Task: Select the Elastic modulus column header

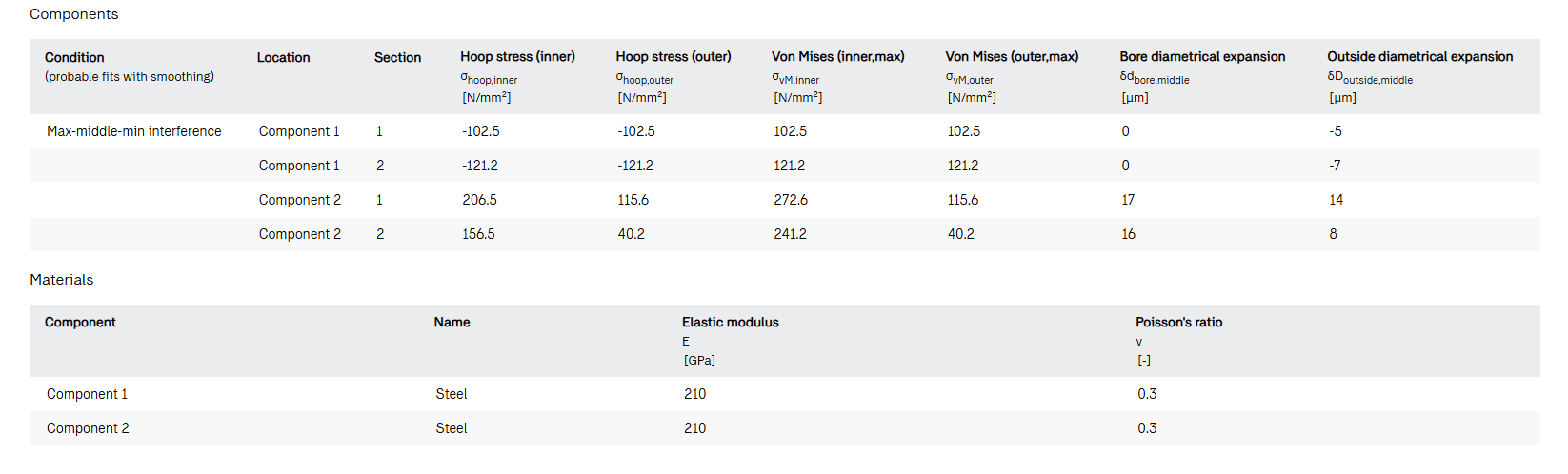Action: point(730,323)
